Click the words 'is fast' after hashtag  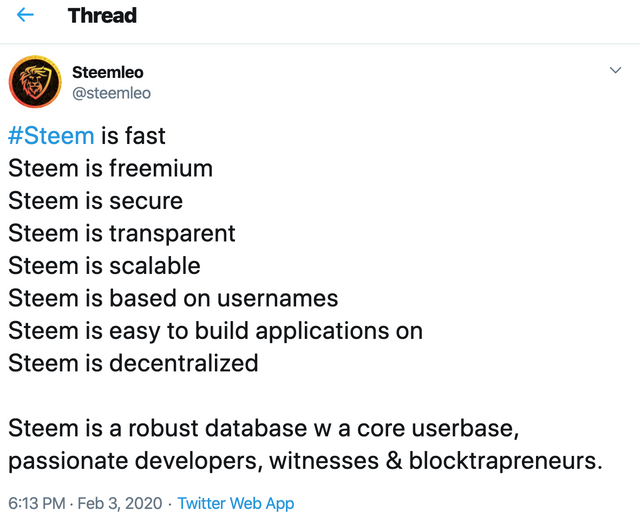pyautogui.click(x=133, y=136)
